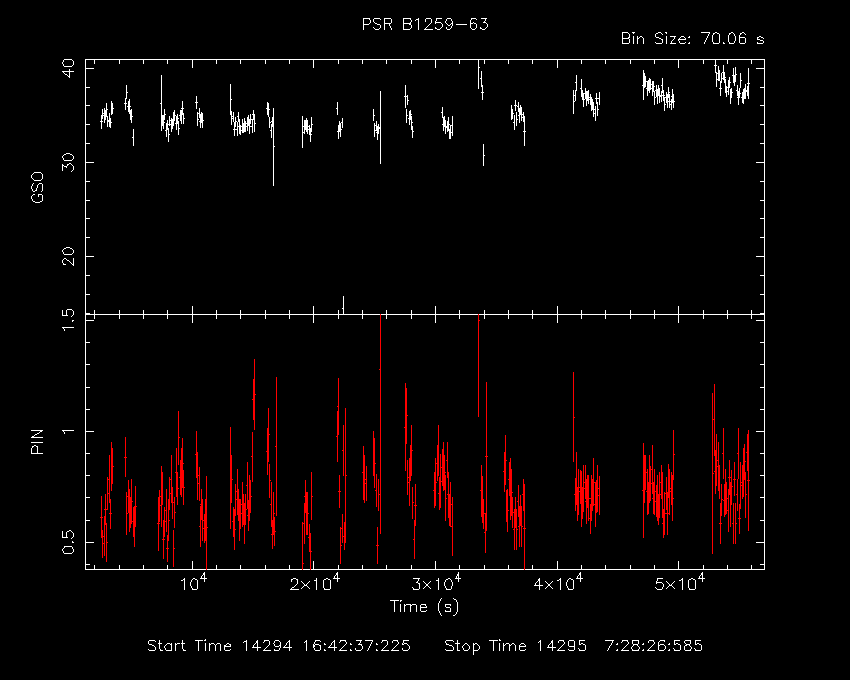Click the PIN axis tick label 0.5
This screenshot has height=680, width=850.
[68, 542]
